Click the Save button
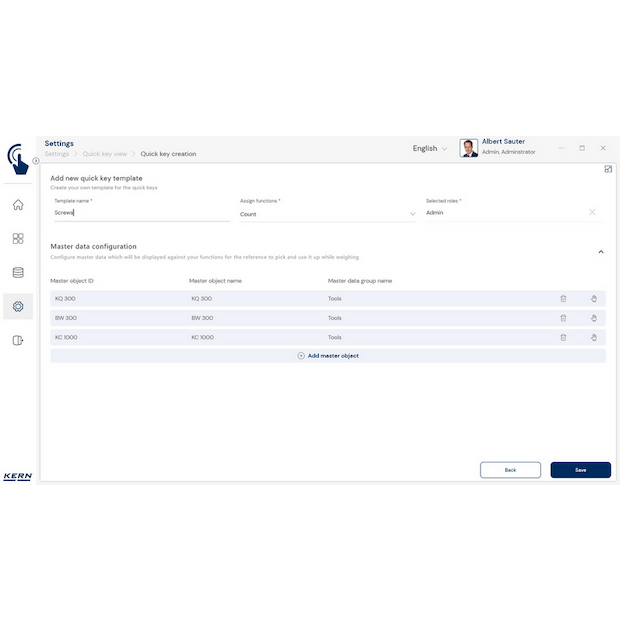The width and height of the screenshot is (620, 620). (x=580, y=469)
